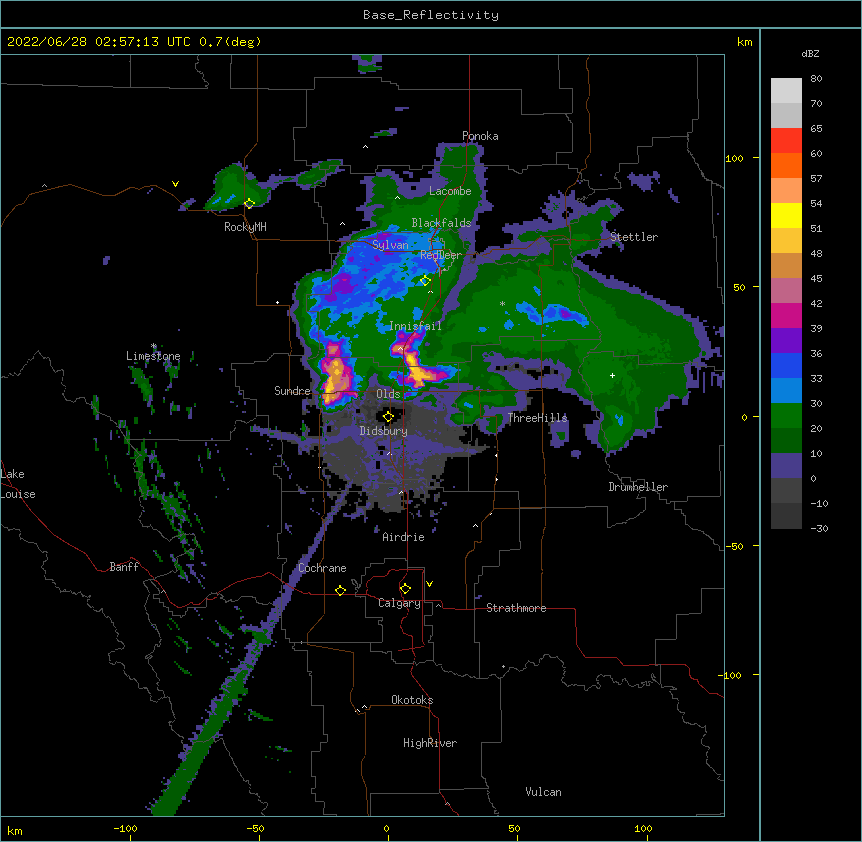Viewport: 862px width, 842px height.
Task: Click the Olds city label
Action: point(388,394)
